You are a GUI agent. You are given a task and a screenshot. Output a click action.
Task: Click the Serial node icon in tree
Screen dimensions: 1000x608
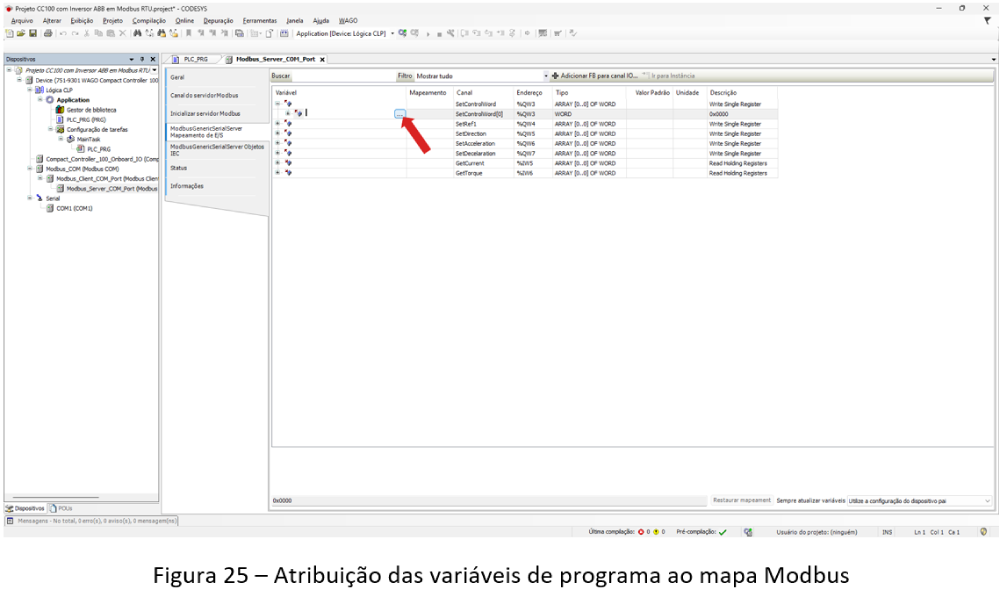pos(39,198)
